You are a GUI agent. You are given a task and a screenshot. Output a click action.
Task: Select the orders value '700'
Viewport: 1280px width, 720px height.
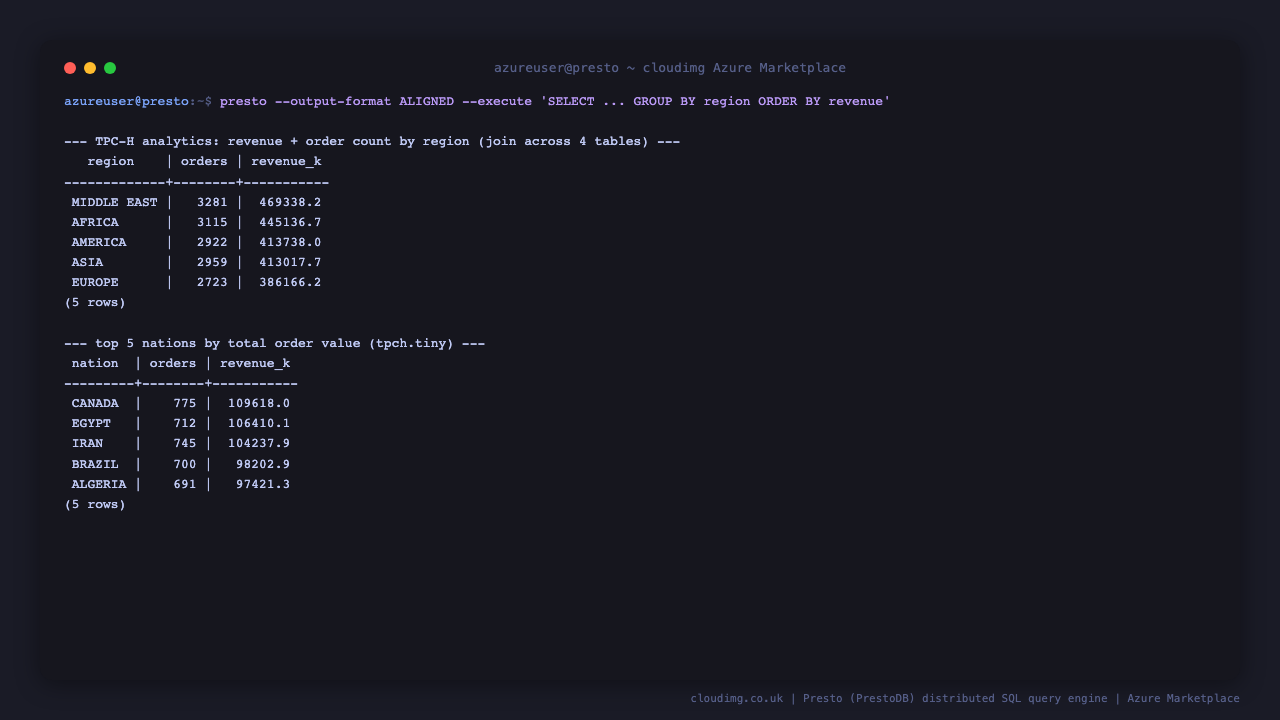click(185, 464)
